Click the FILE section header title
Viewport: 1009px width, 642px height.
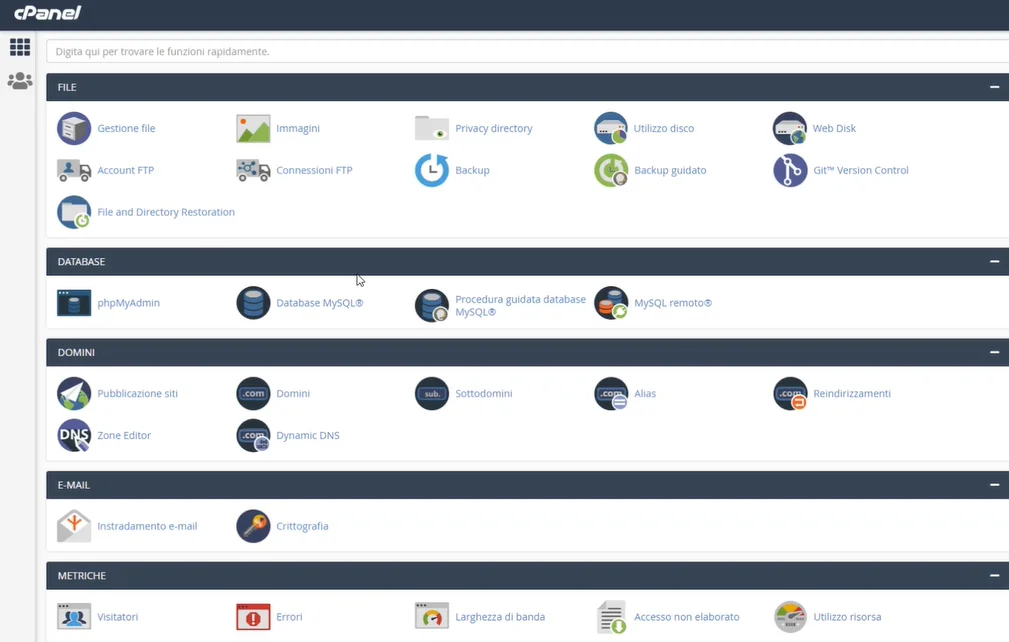67,87
